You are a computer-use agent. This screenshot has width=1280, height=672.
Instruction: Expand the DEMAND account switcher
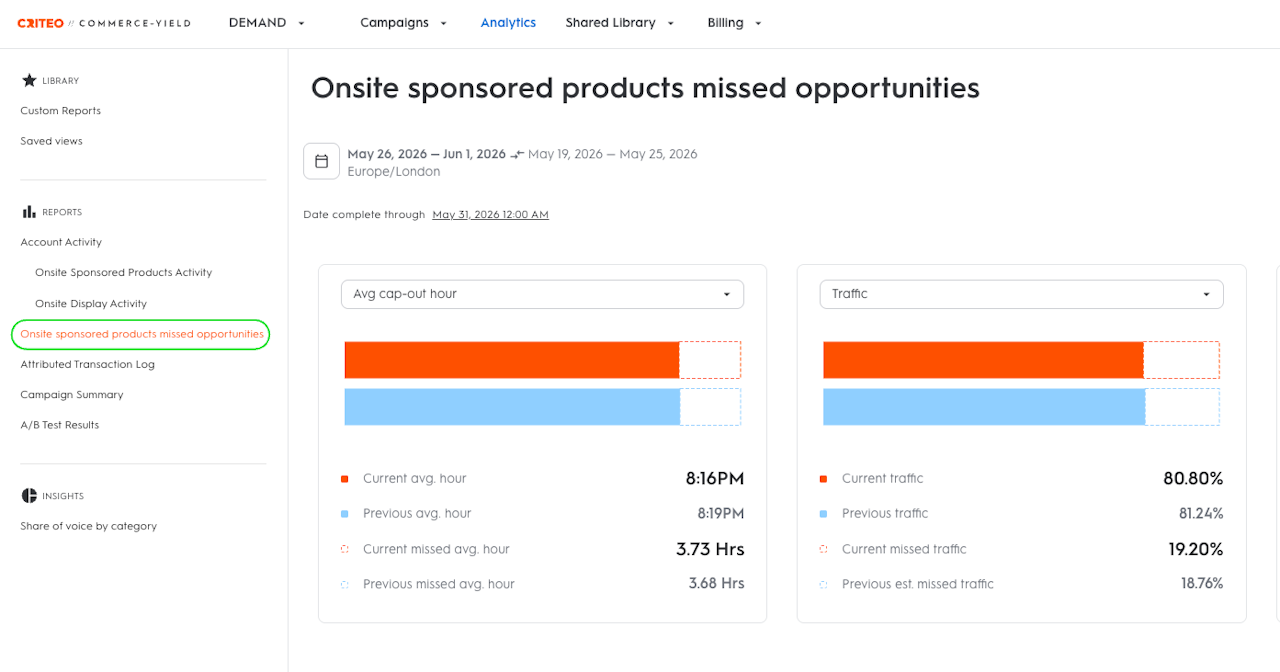(x=267, y=23)
